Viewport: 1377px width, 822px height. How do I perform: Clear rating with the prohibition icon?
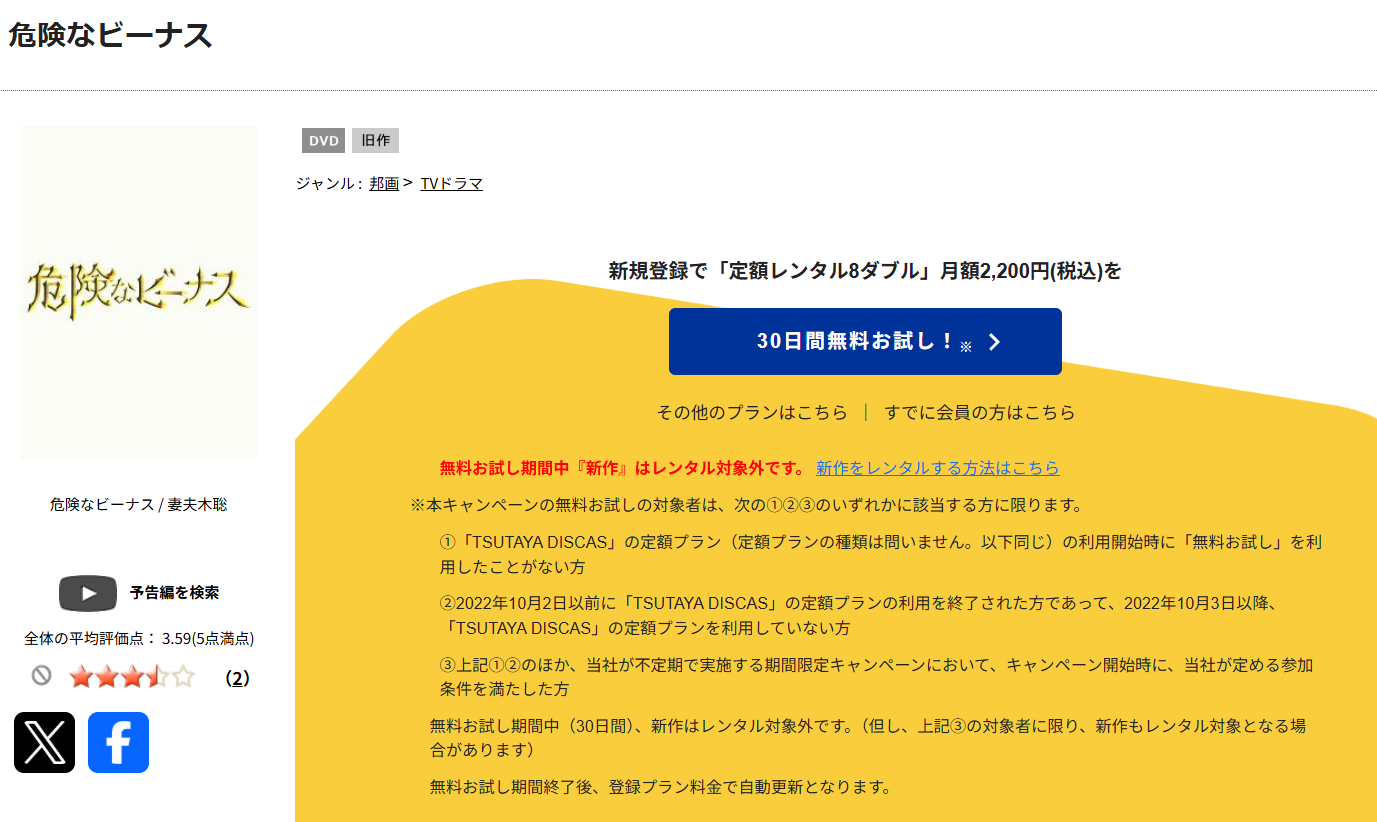[x=41, y=676]
